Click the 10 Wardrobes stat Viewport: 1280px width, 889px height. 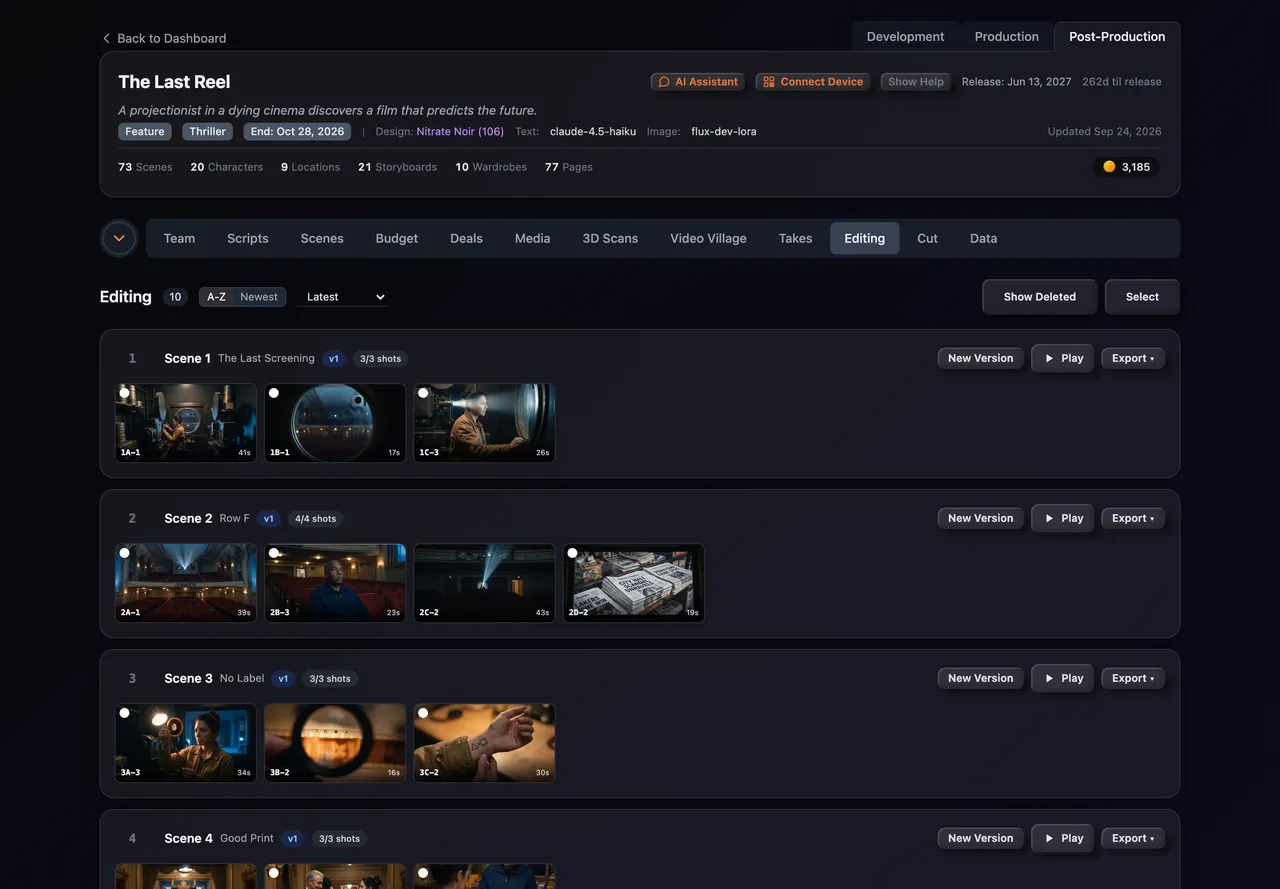491,167
